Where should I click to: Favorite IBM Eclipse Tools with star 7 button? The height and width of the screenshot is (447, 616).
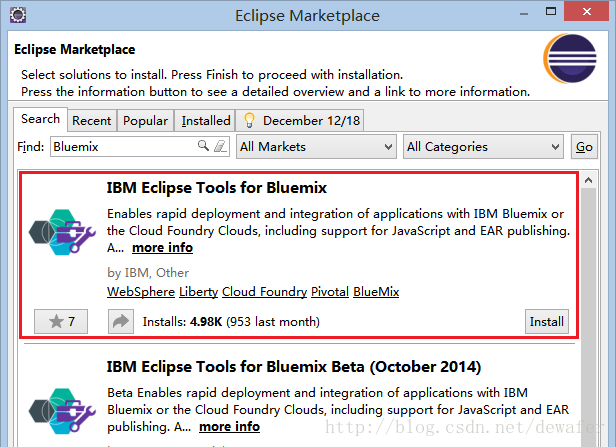coord(61,321)
